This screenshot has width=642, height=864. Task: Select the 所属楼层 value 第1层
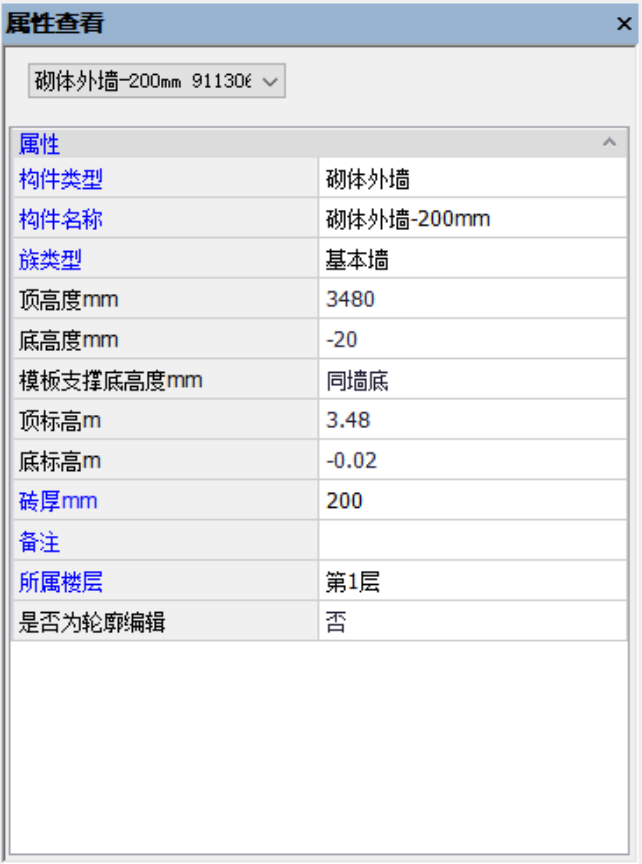[472, 582]
